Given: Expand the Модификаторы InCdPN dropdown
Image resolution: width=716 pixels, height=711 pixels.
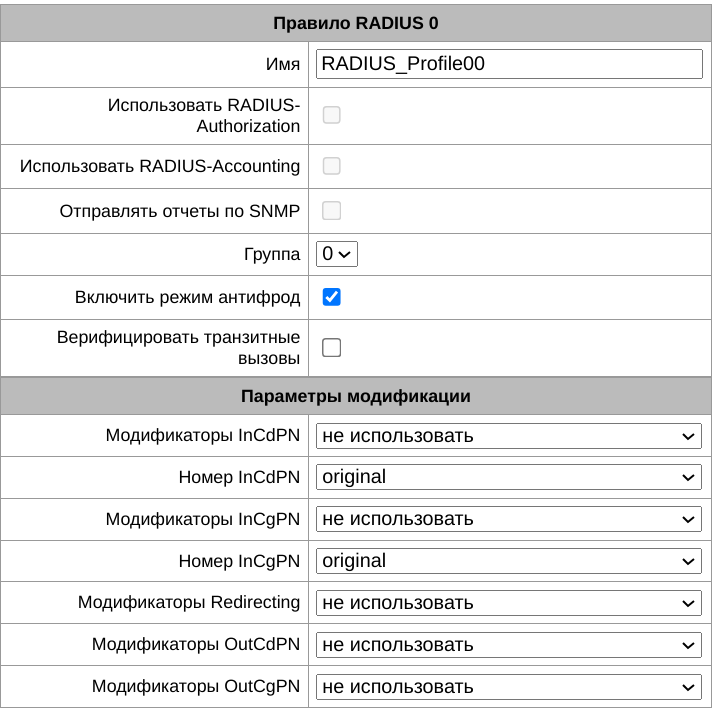Looking at the screenshot, I should click(x=509, y=436).
